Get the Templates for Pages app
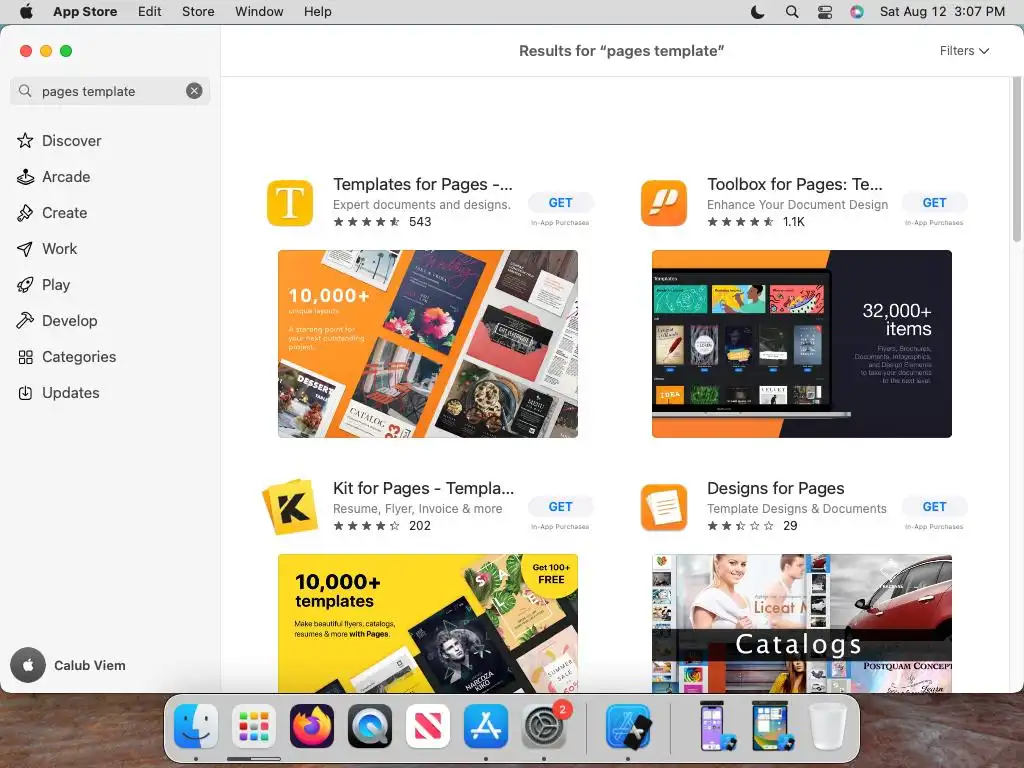This screenshot has height=768, width=1024. pos(560,202)
